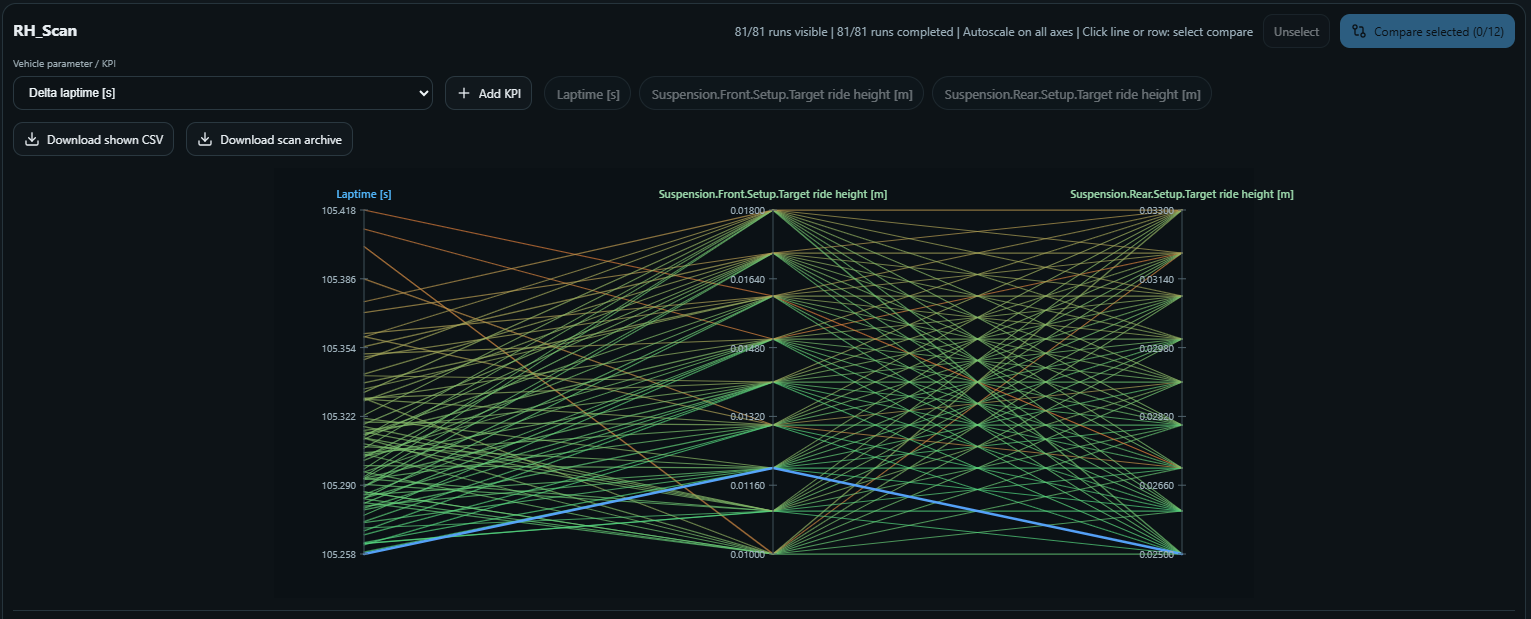Click the 0.02500 rear ride height label
1531x619 pixels.
1156,554
